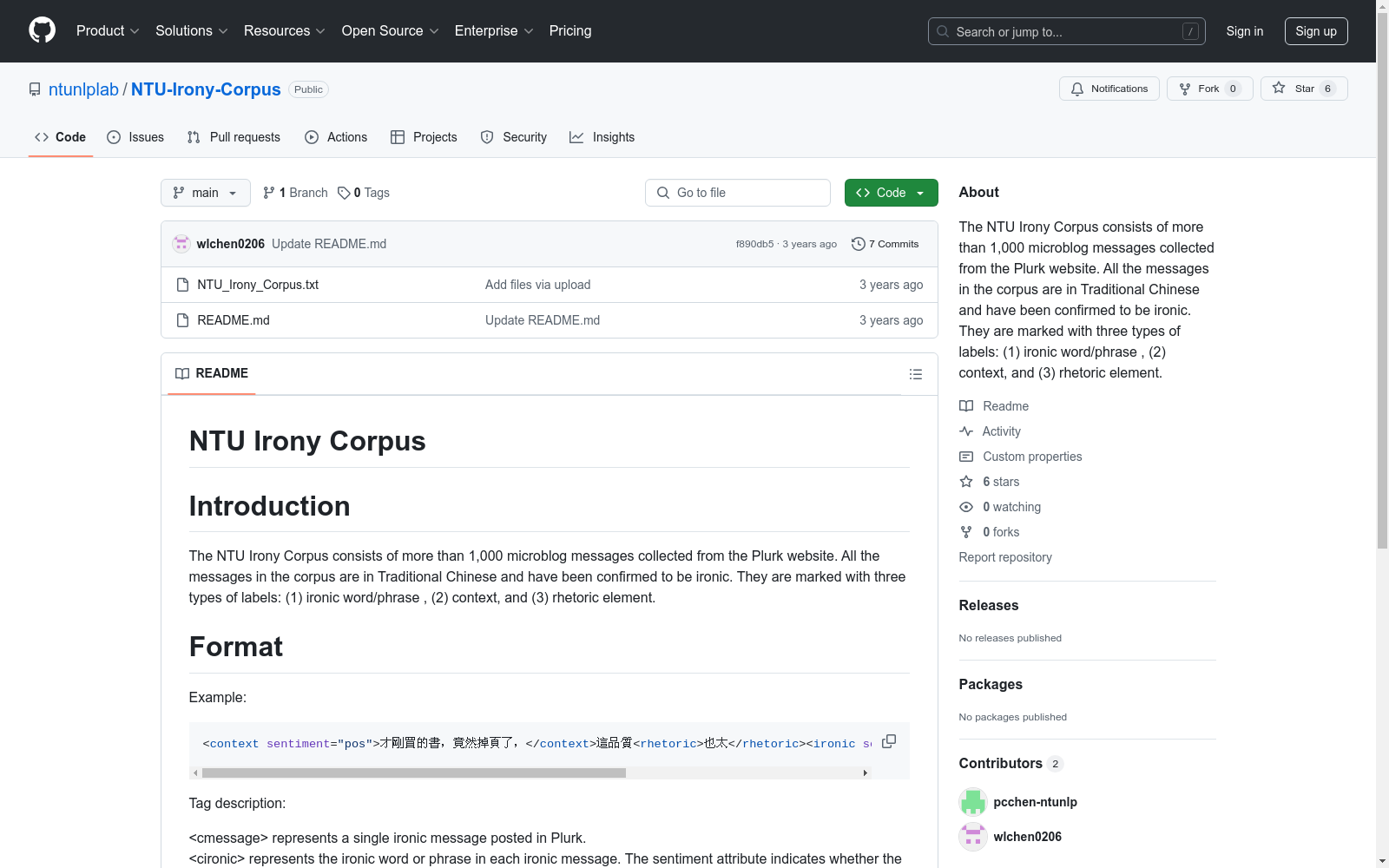
Task: Switch to the Projects tab
Action: [424, 137]
